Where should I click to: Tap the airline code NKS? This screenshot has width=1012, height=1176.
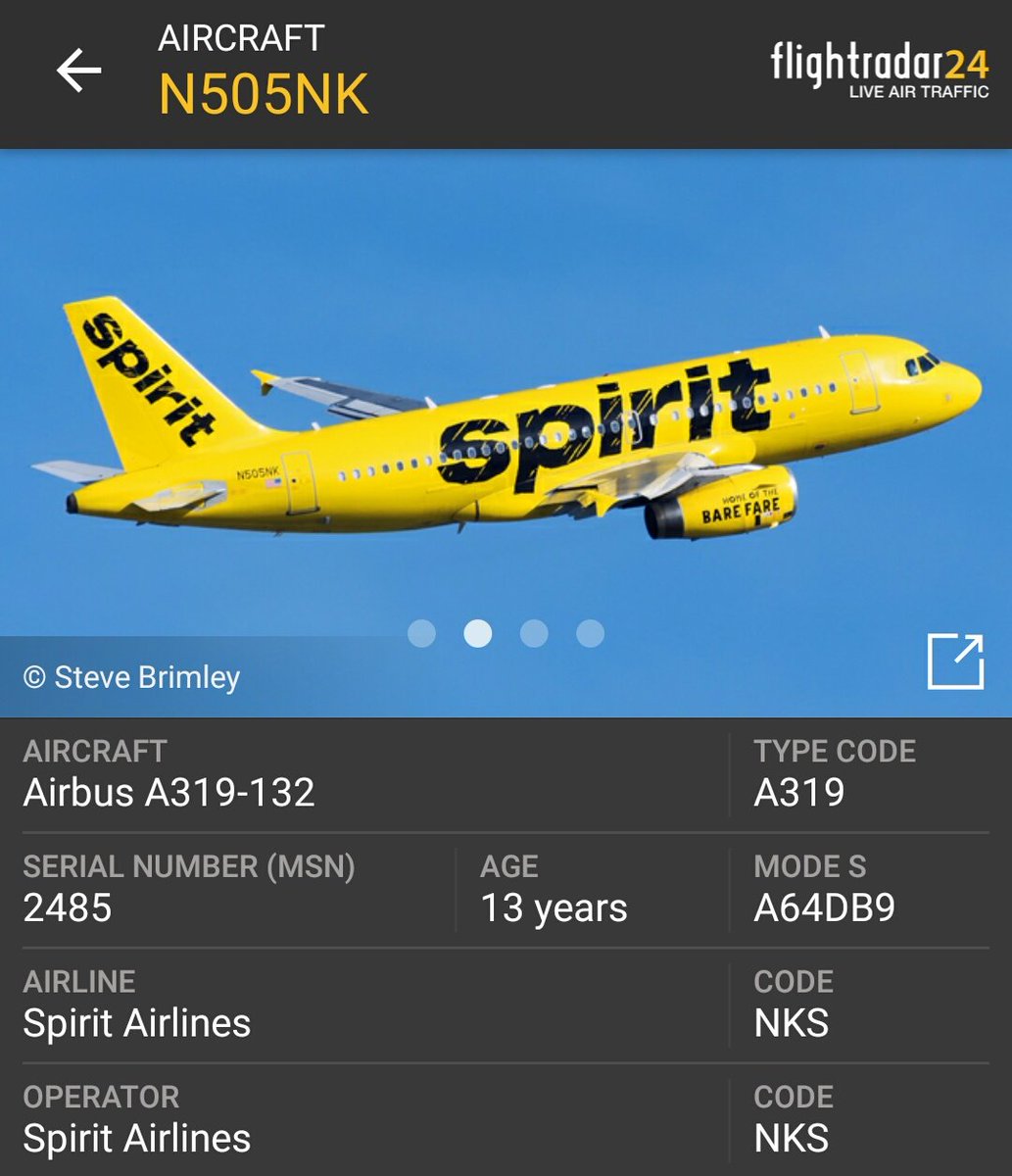coord(792,1023)
